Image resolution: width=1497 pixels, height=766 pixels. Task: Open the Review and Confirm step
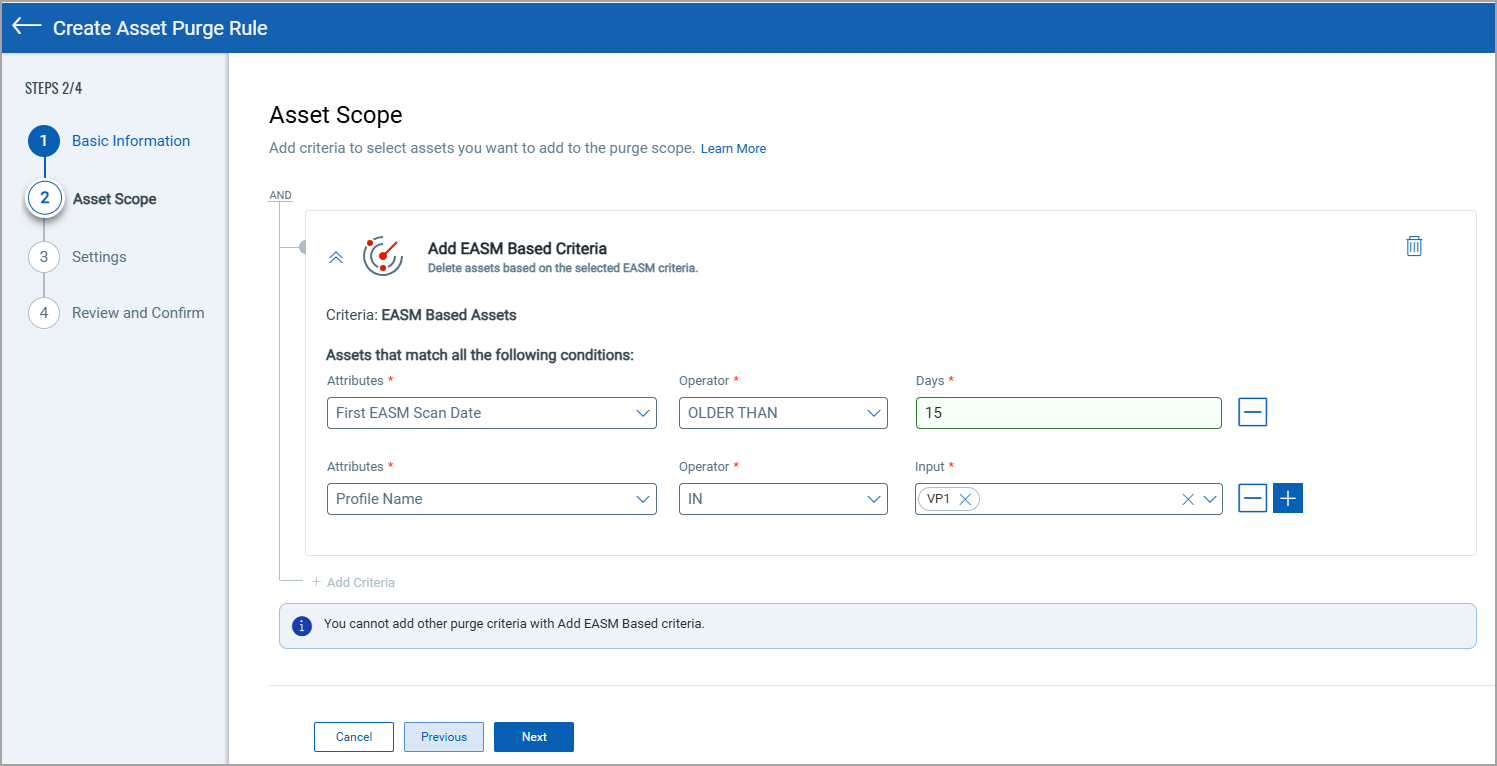[137, 312]
